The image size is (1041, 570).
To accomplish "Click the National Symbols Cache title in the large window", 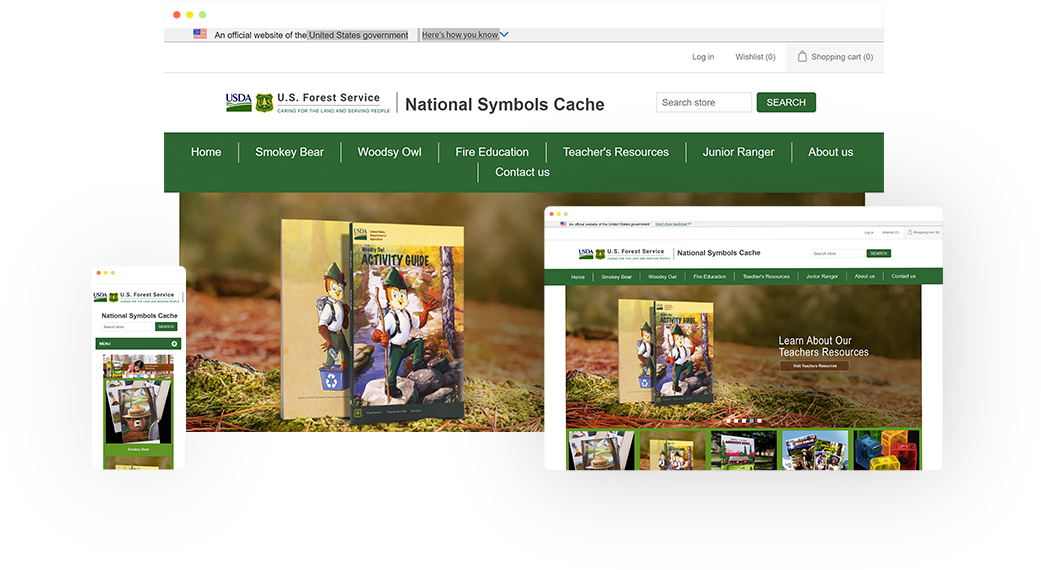I will click(x=505, y=104).
